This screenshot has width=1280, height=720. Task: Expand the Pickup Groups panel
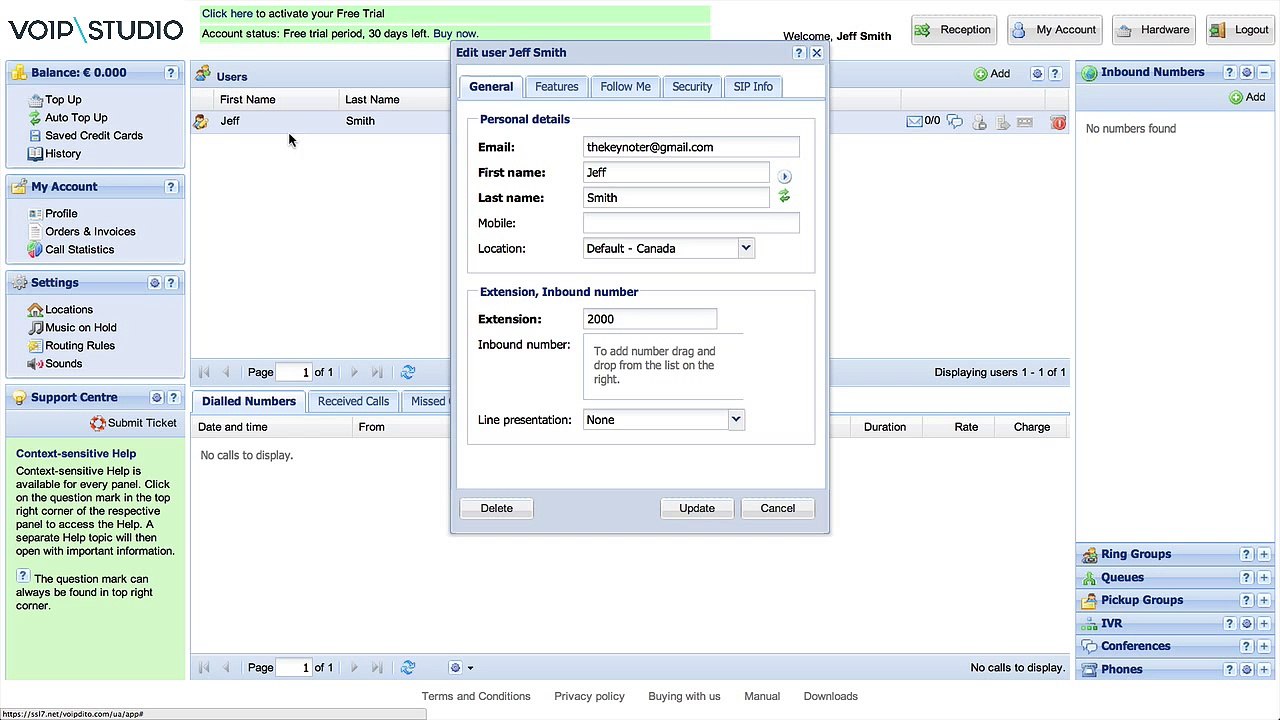pos(1264,600)
